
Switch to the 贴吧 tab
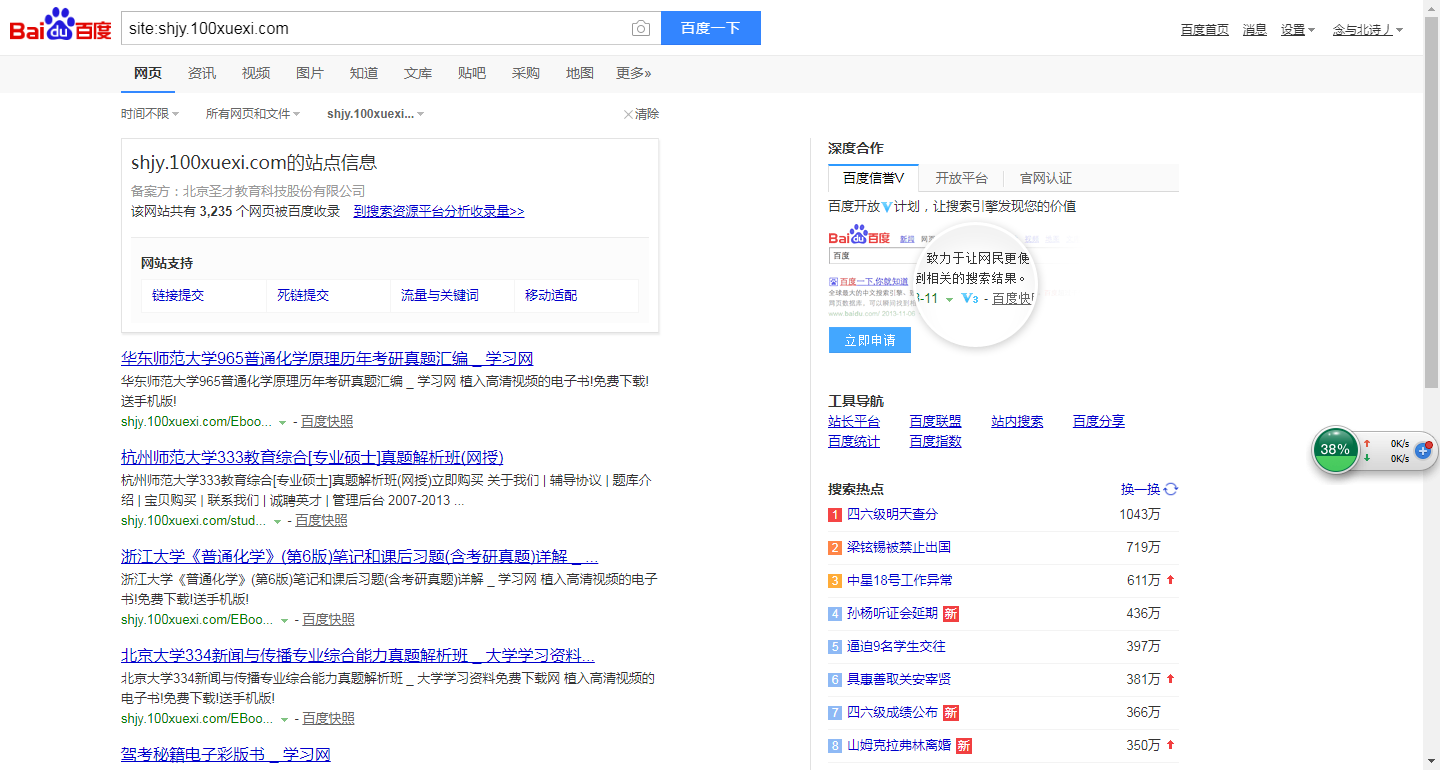pyautogui.click(x=472, y=73)
